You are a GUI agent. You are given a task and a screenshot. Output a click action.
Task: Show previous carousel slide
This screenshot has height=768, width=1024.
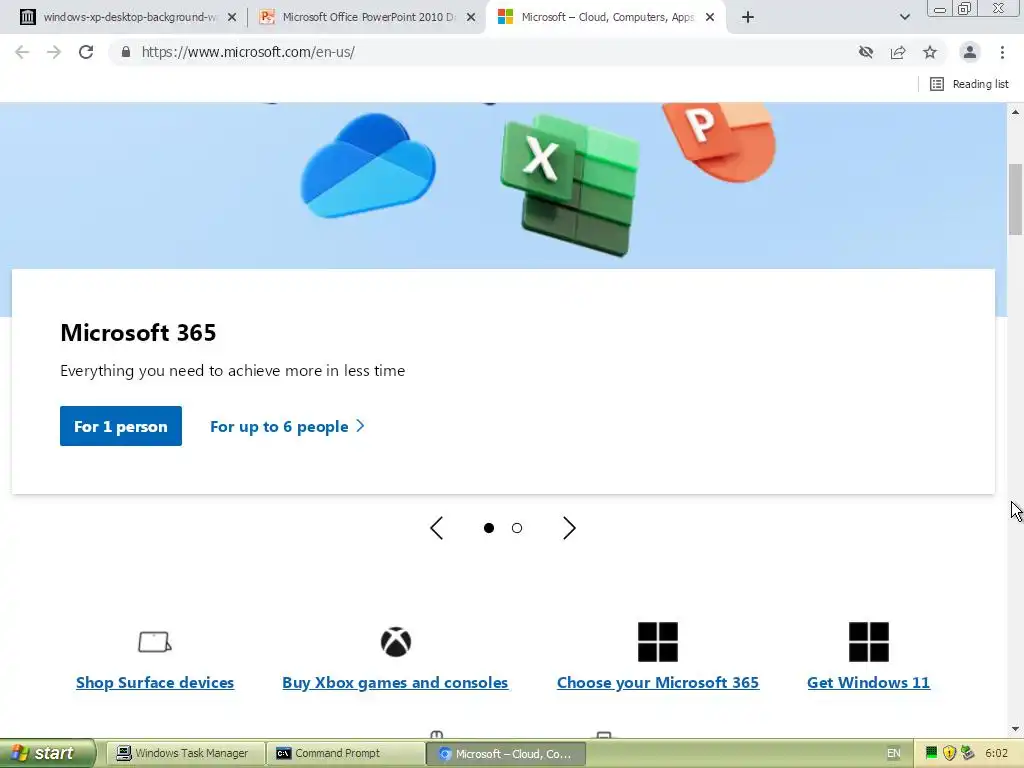click(x=437, y=528)
